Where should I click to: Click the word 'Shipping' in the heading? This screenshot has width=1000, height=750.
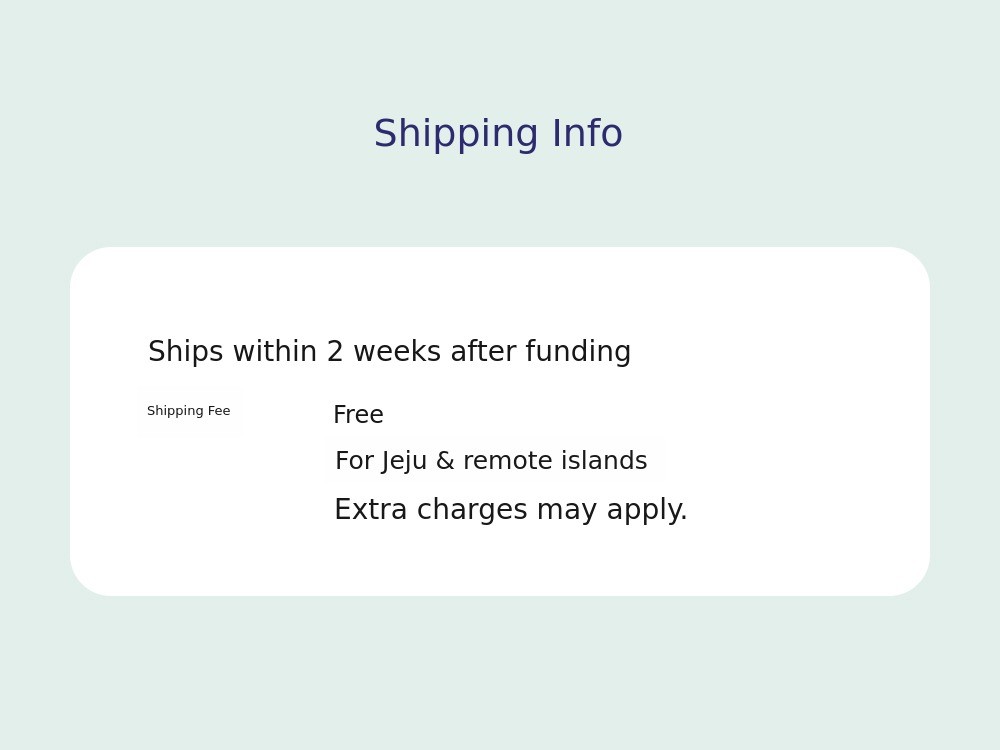click(x=457, y=134)
